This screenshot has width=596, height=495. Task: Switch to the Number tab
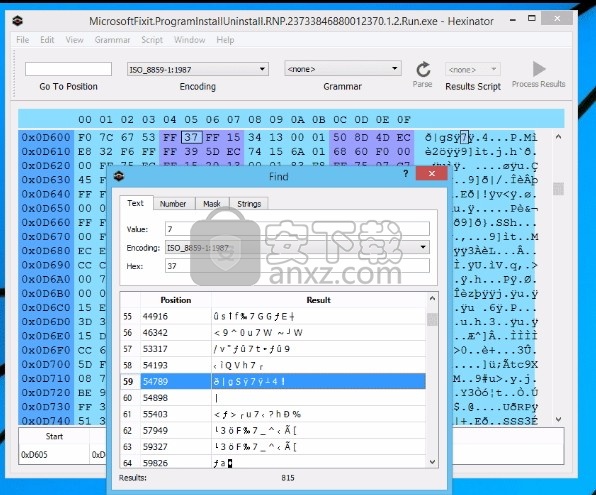tap(173, 204)
